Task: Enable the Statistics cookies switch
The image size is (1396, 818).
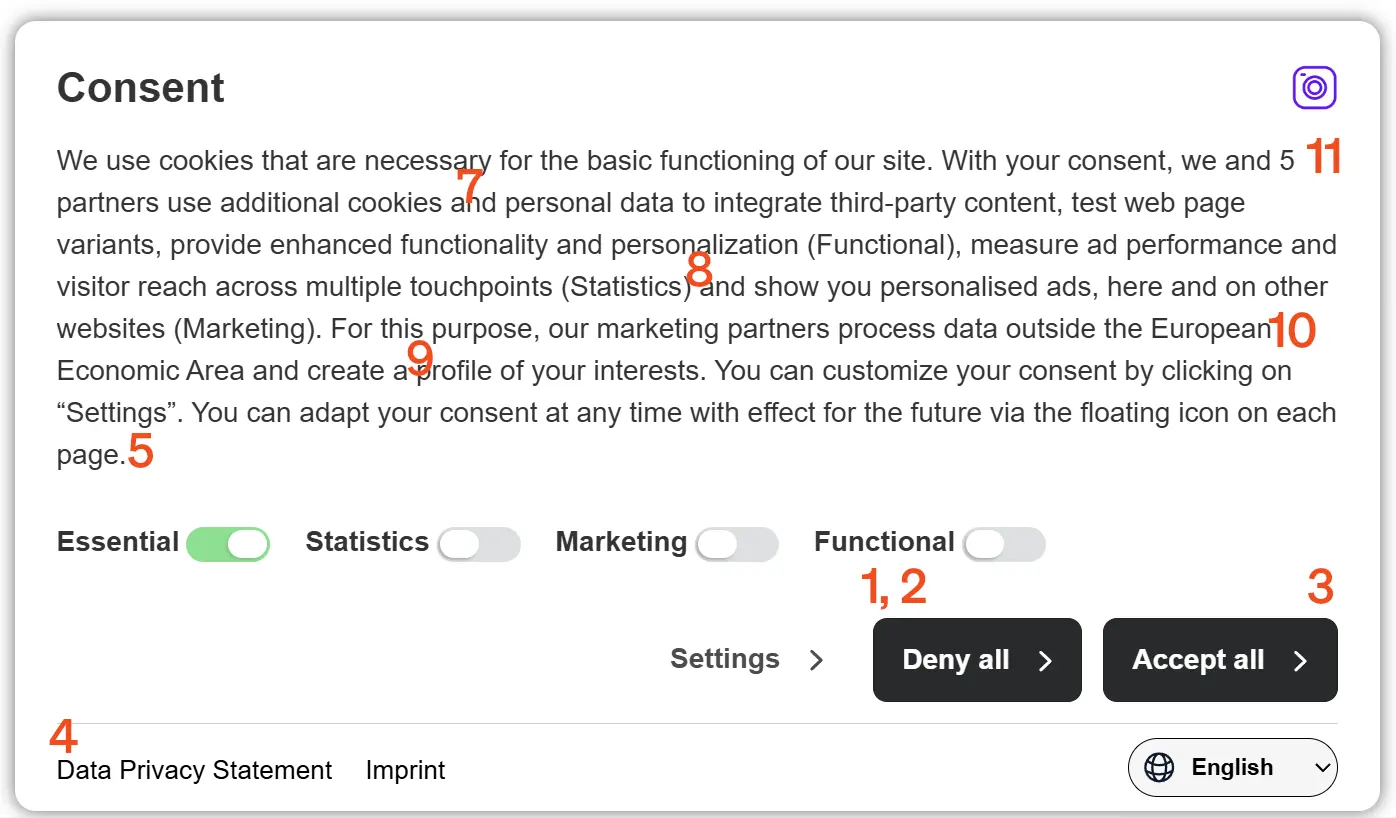Action: tap(479, 544)
